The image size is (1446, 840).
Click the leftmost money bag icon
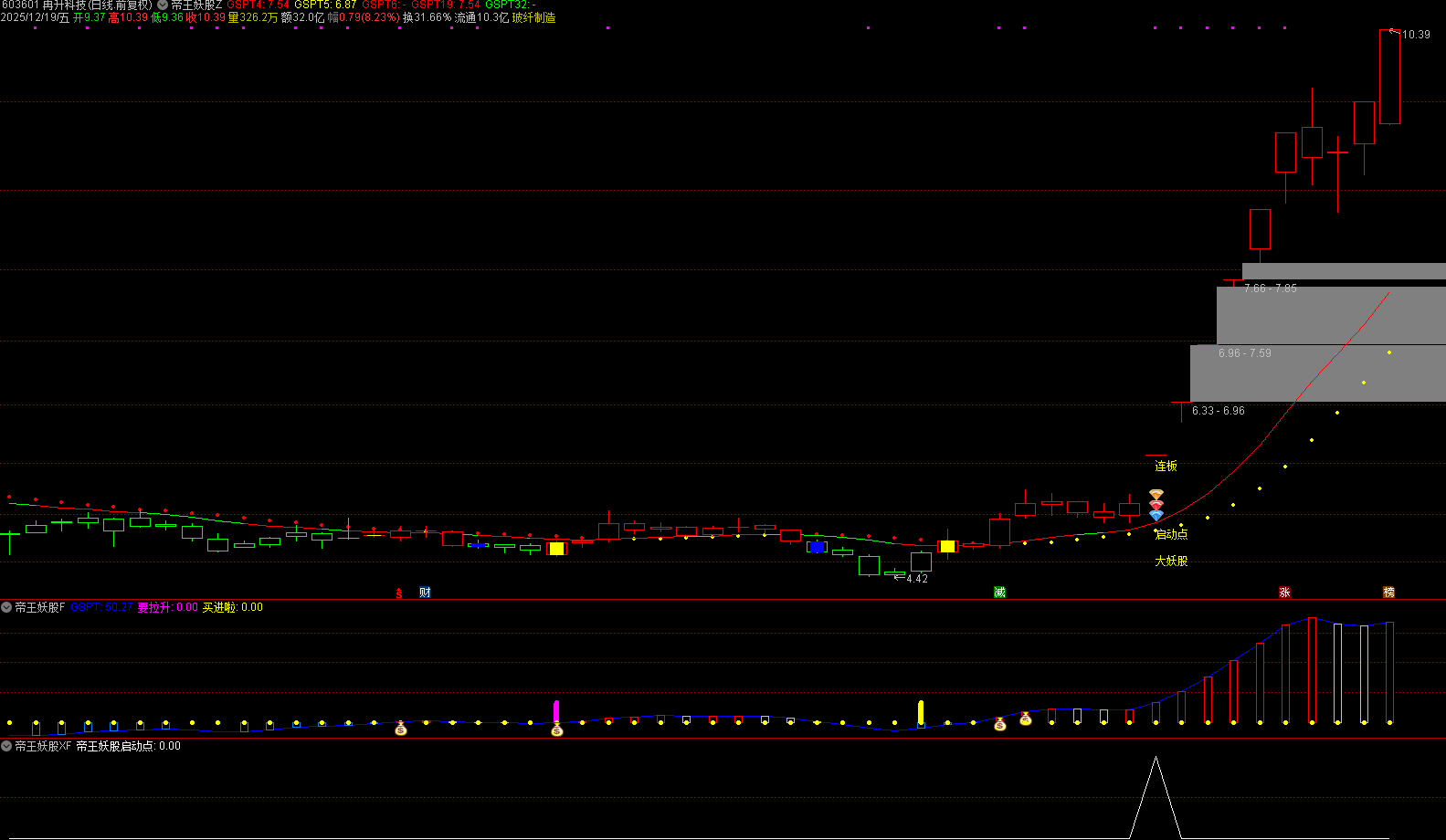(x=400, y=728)
